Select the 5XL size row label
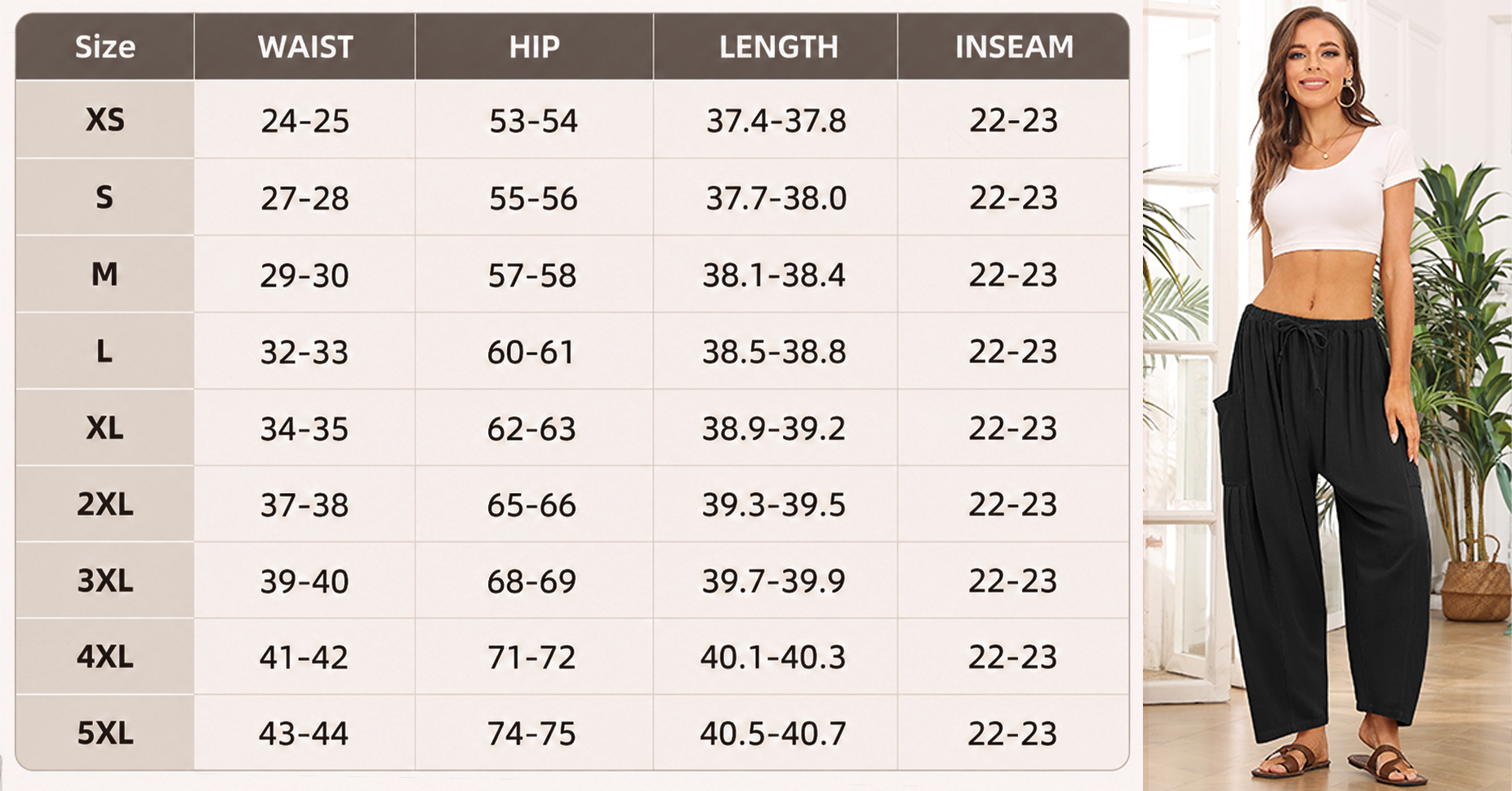Image resolution: width=1512 pixels, height=791 pixels. pyautogui.click(x=105, y=733)
